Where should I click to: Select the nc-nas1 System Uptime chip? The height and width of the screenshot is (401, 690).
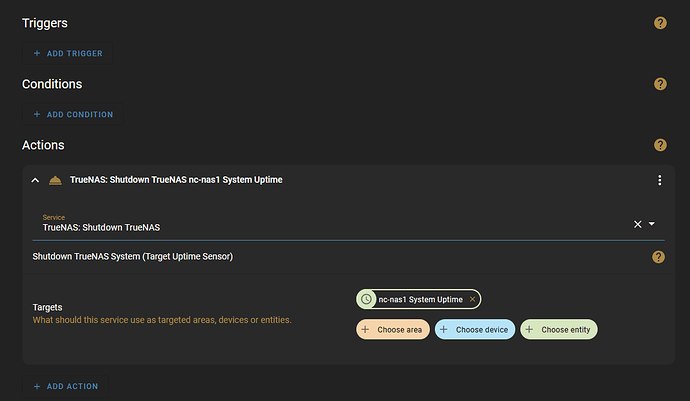coord(418,299)
